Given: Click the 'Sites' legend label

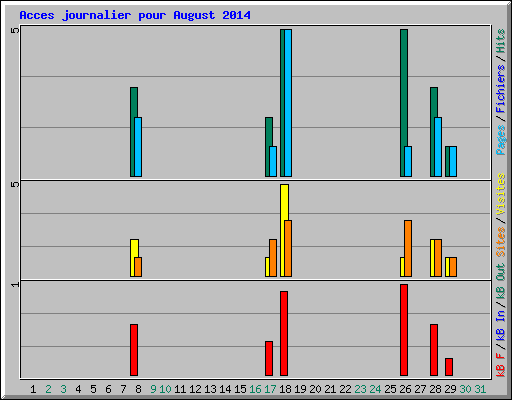Looking at the screenshot, I should pos(501,242).
